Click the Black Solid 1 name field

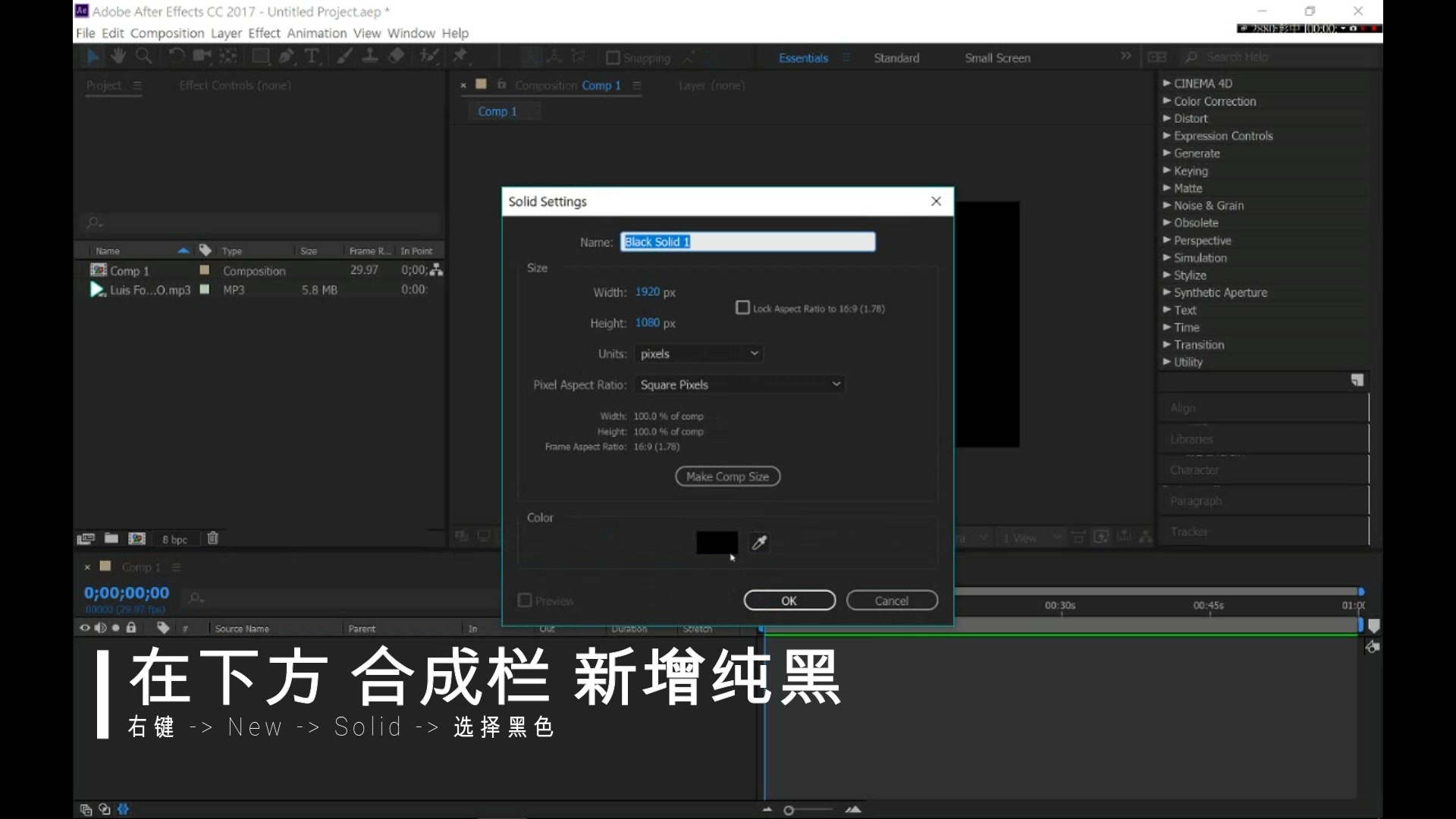(747, 242)
